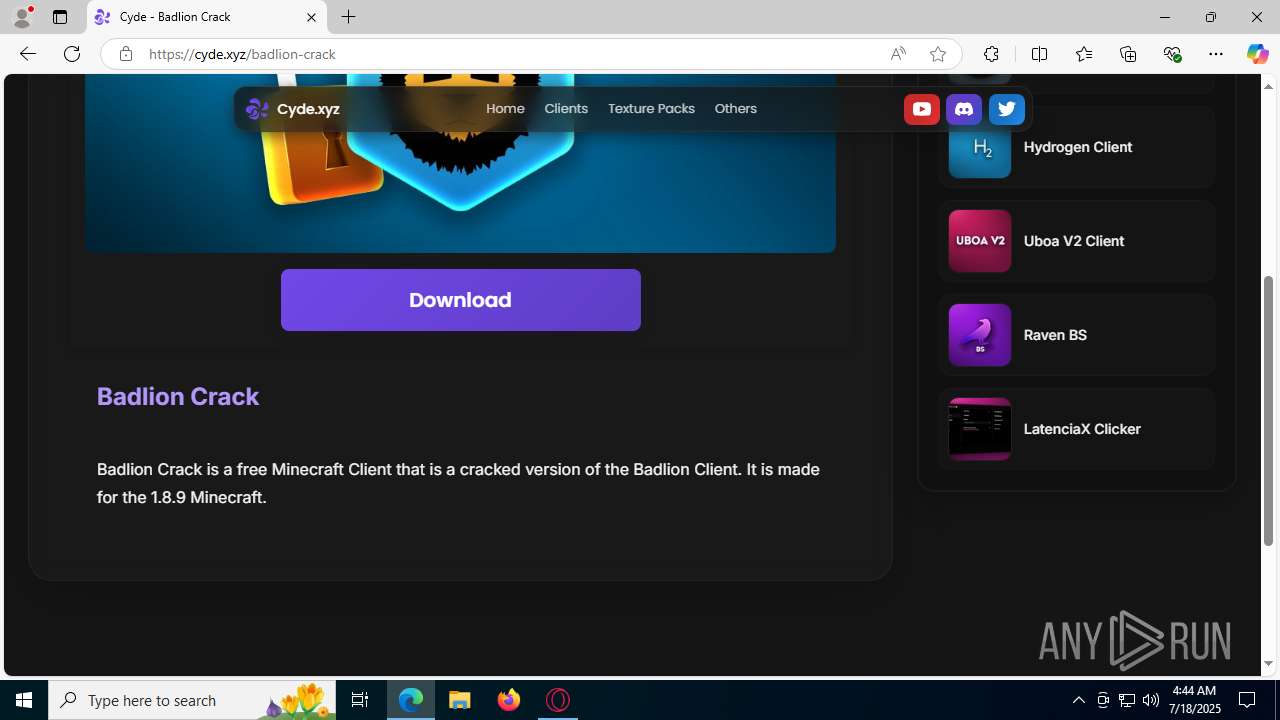Close the Cyde - Badlion Crack tab
Image resolution: width=1280 pixels, height=720 pixels.
[x=311, y=17]
